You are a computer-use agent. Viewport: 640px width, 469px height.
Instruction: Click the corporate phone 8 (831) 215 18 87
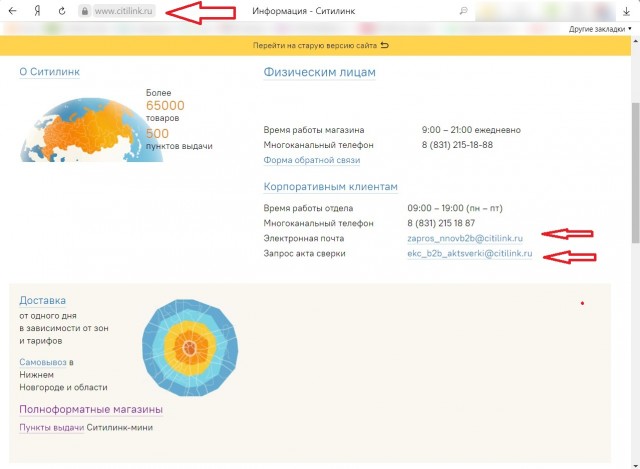pos(441,223)
